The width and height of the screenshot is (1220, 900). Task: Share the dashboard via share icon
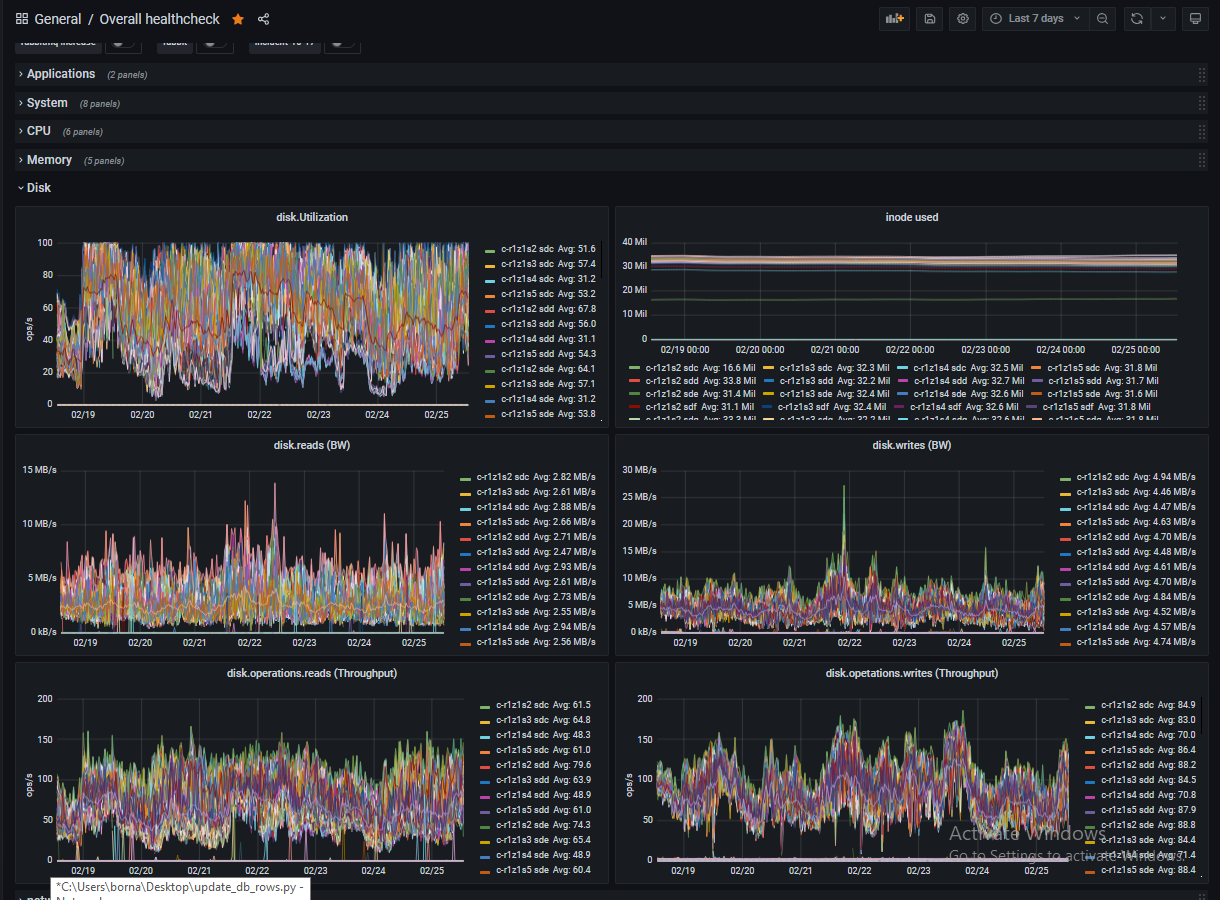click(x=264, y=19)
